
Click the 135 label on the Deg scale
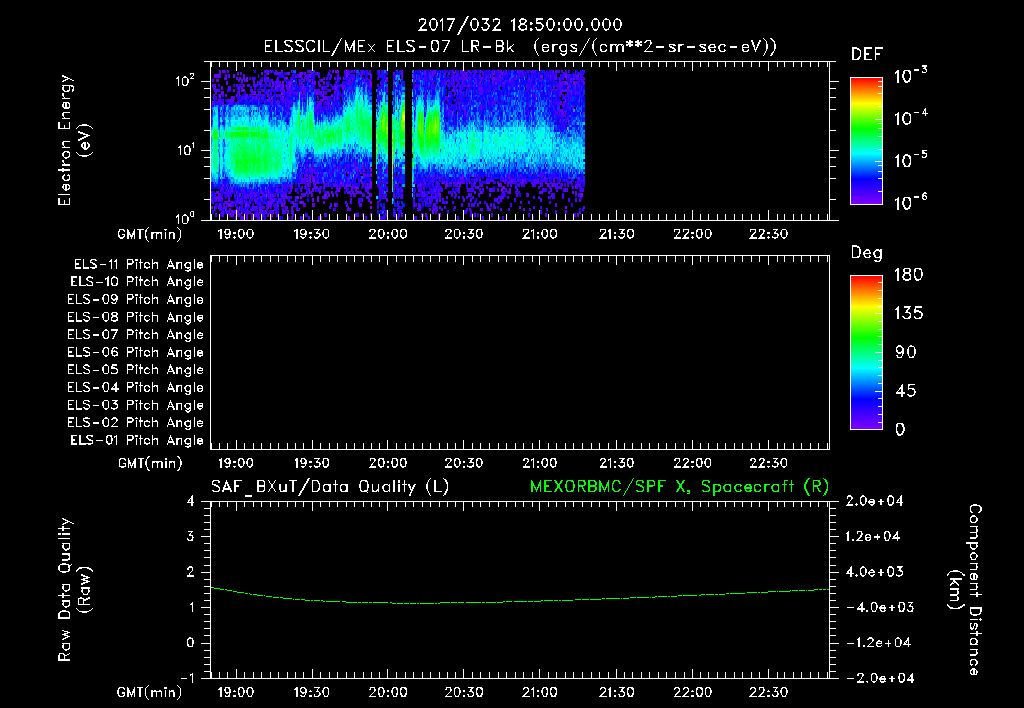909,314
